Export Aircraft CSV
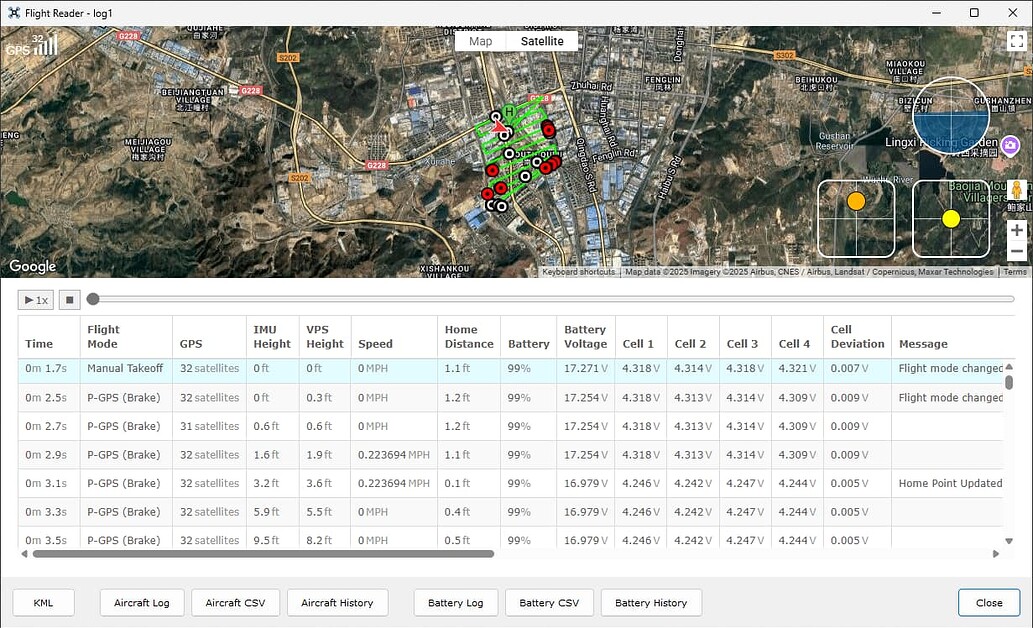The width and height of the screenshot is (1033, 628). 235,602
